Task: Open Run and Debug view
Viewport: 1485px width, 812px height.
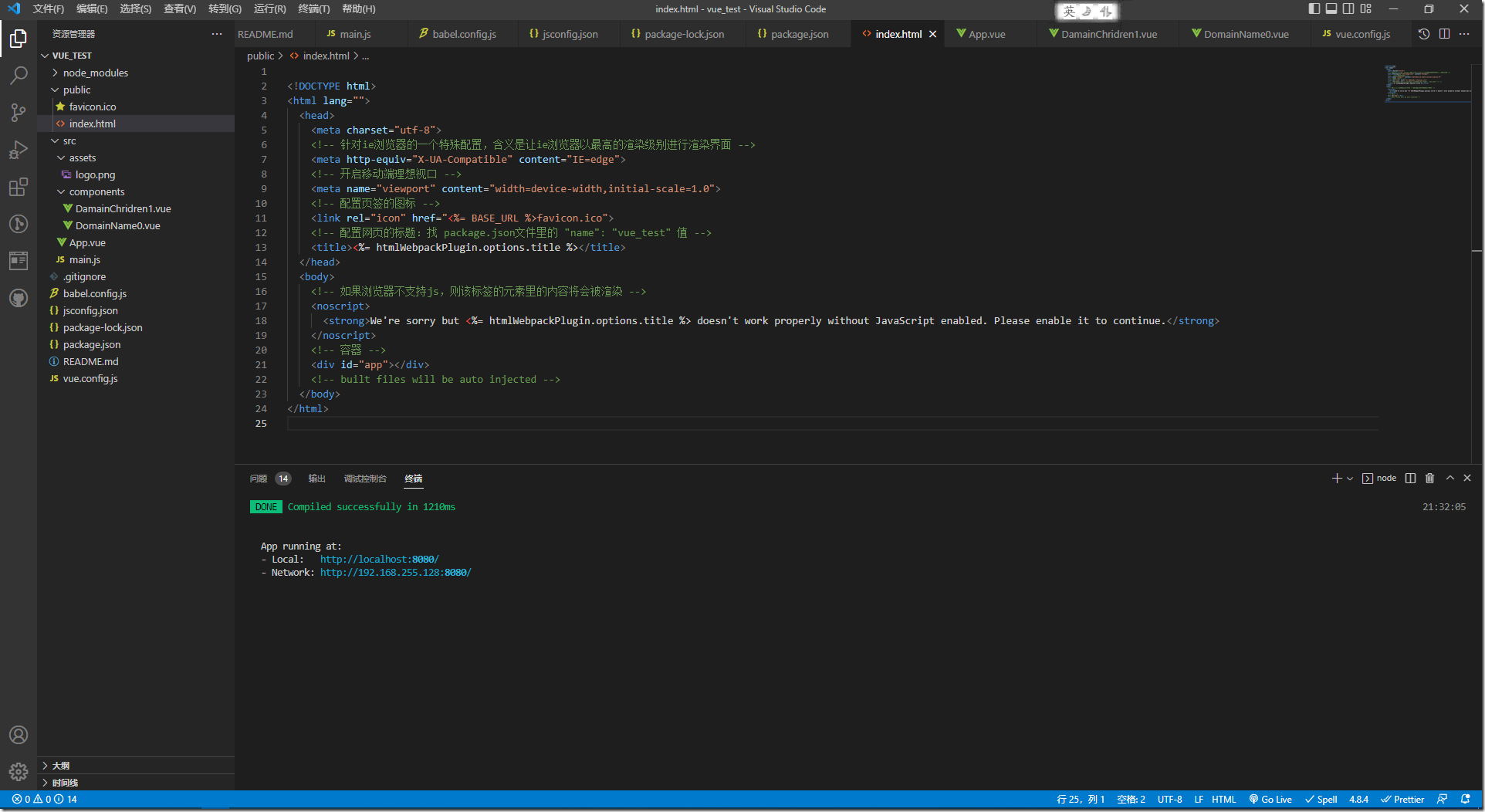Action: 19,149
